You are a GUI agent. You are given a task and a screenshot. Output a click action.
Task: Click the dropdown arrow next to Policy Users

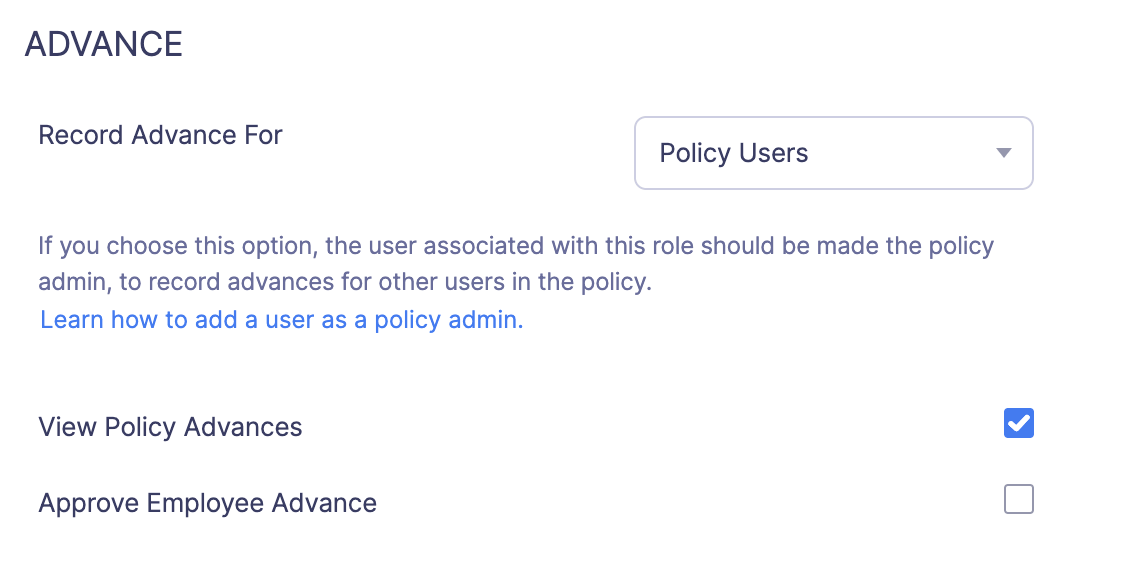pyautogui.click(x=1001, y=153)
